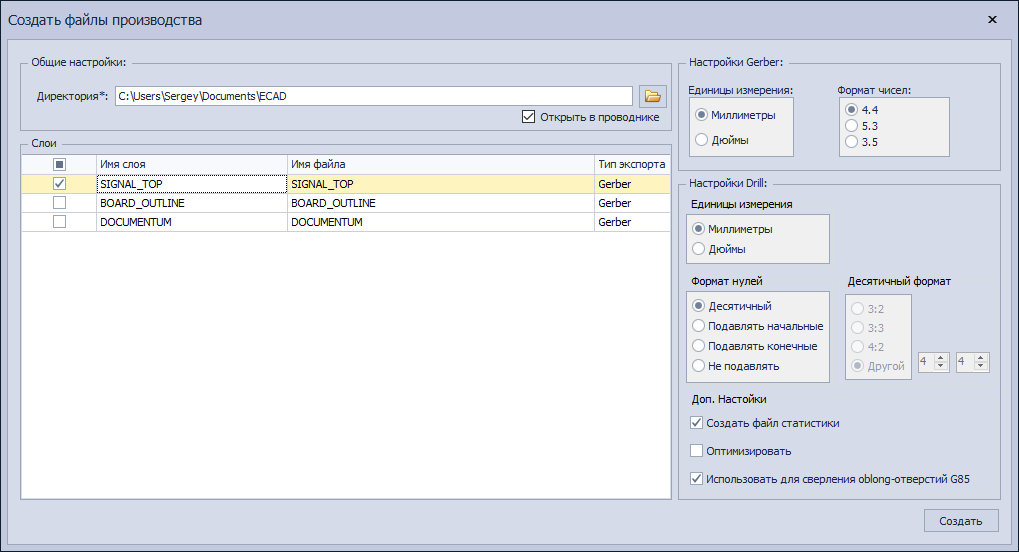Viewport: 1019px width, 552px height.
Task: Select number format 4.4
Action: click(851, 110)
